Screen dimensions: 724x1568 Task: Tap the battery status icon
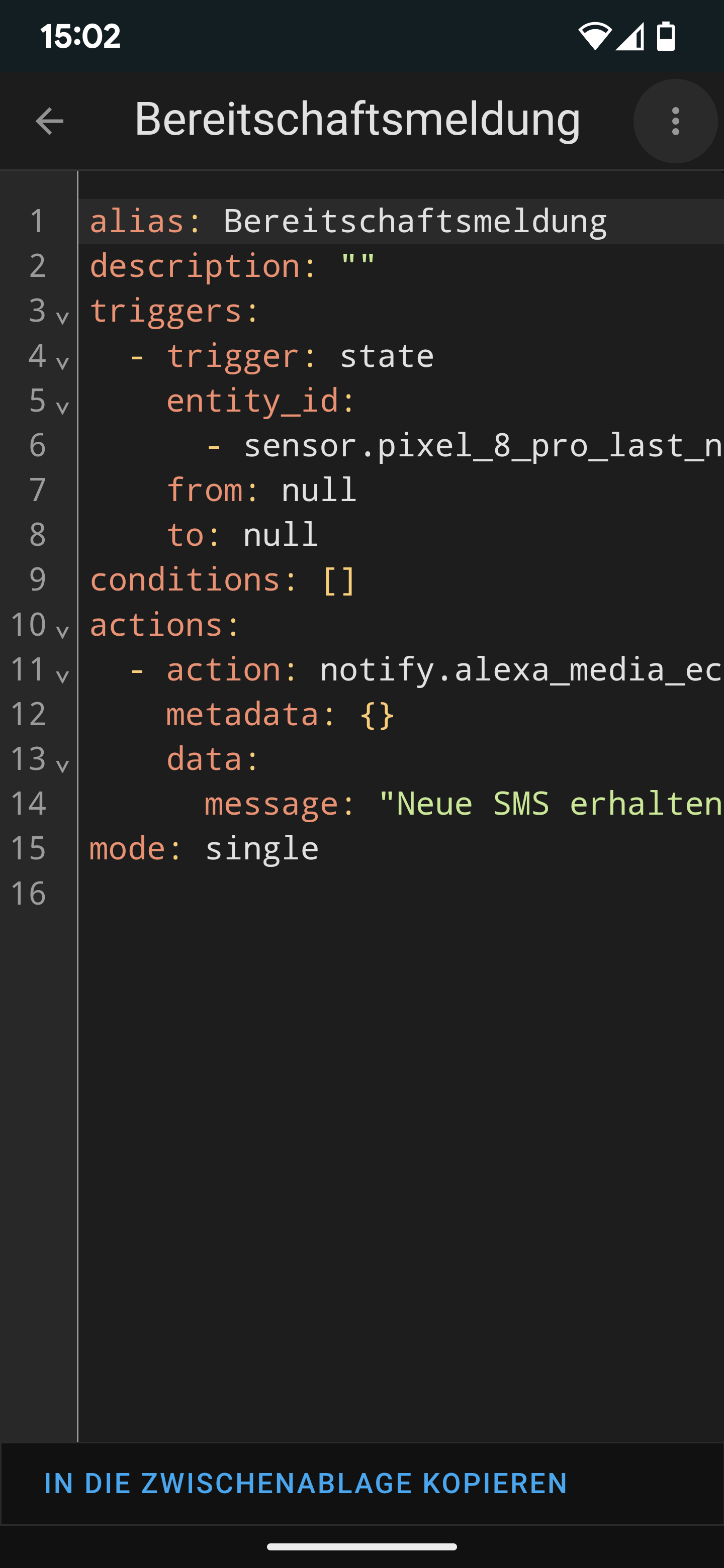666,37
